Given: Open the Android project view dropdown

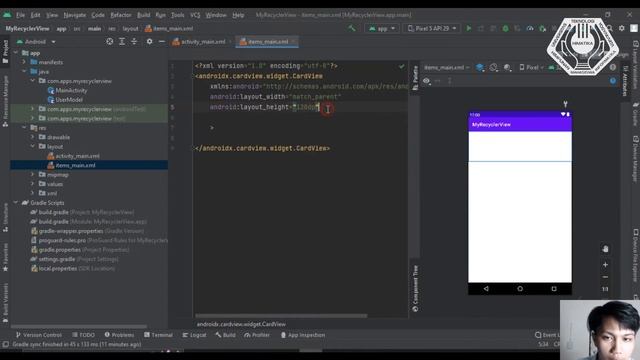Looking at the screenshot, I should pyautogui.click(x=36, y=42).
